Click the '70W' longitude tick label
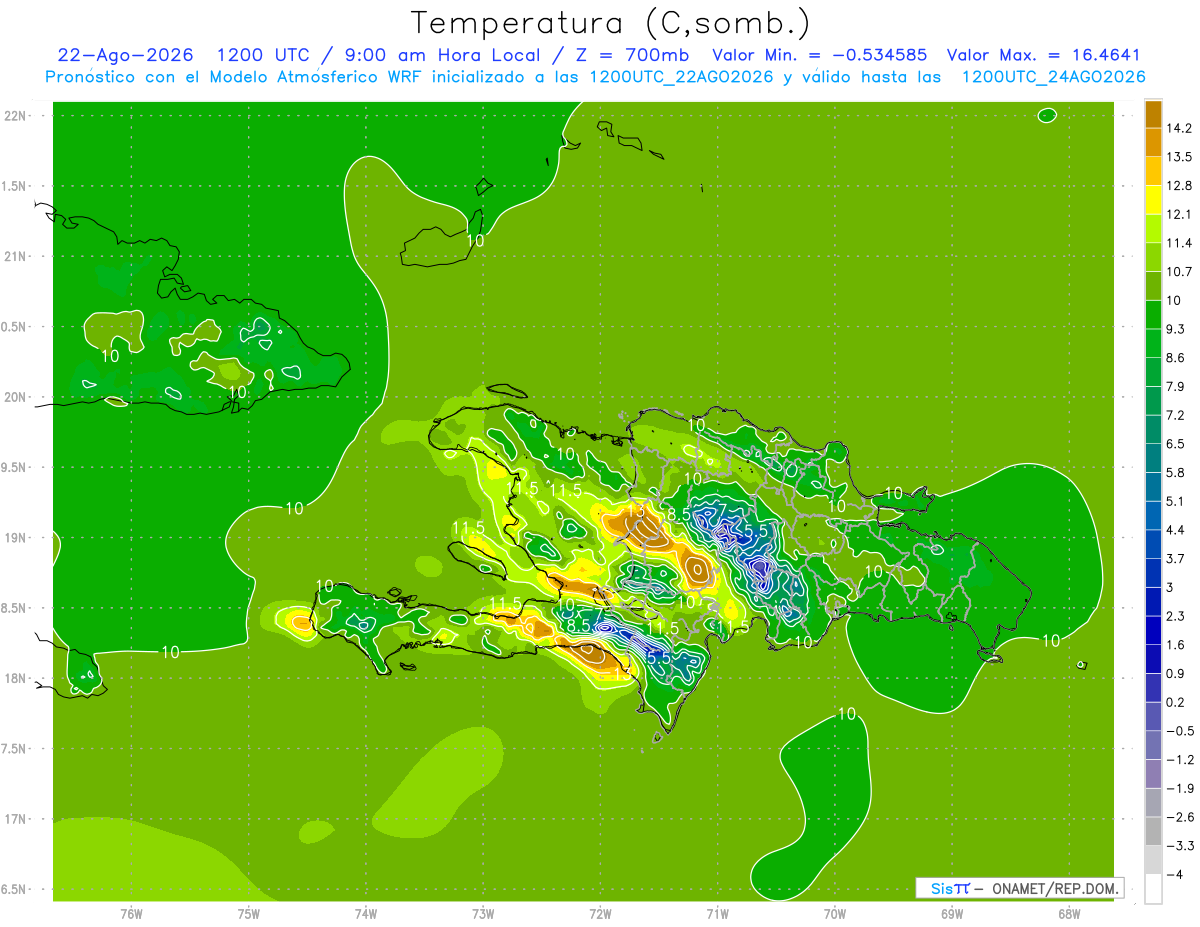Image resolution: width=1200 pixels, height=927 pixels. 835,913
